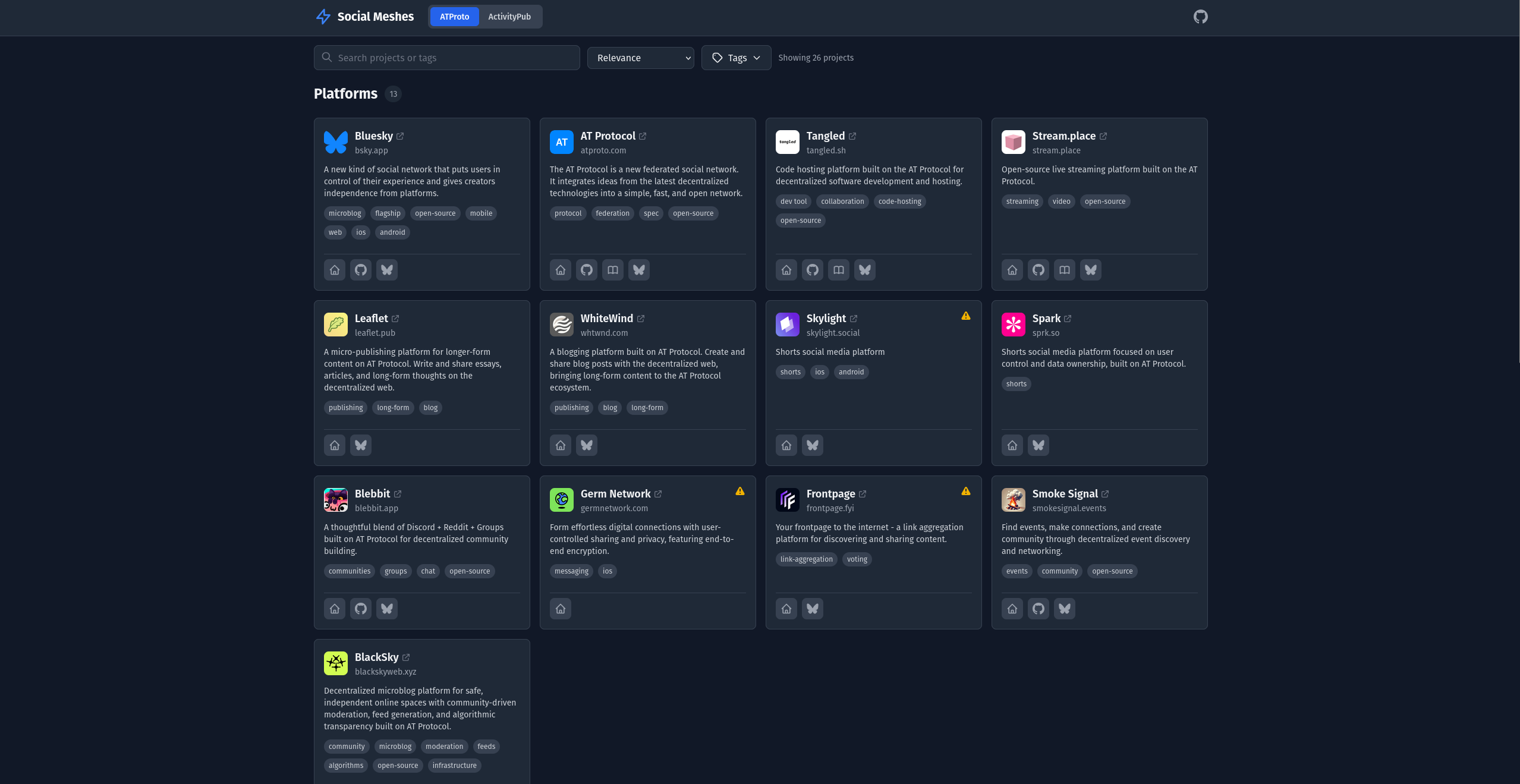Open the book icon on Stream.place's card
Viewport: 1520px width, 784px height.
[1064, 269]
